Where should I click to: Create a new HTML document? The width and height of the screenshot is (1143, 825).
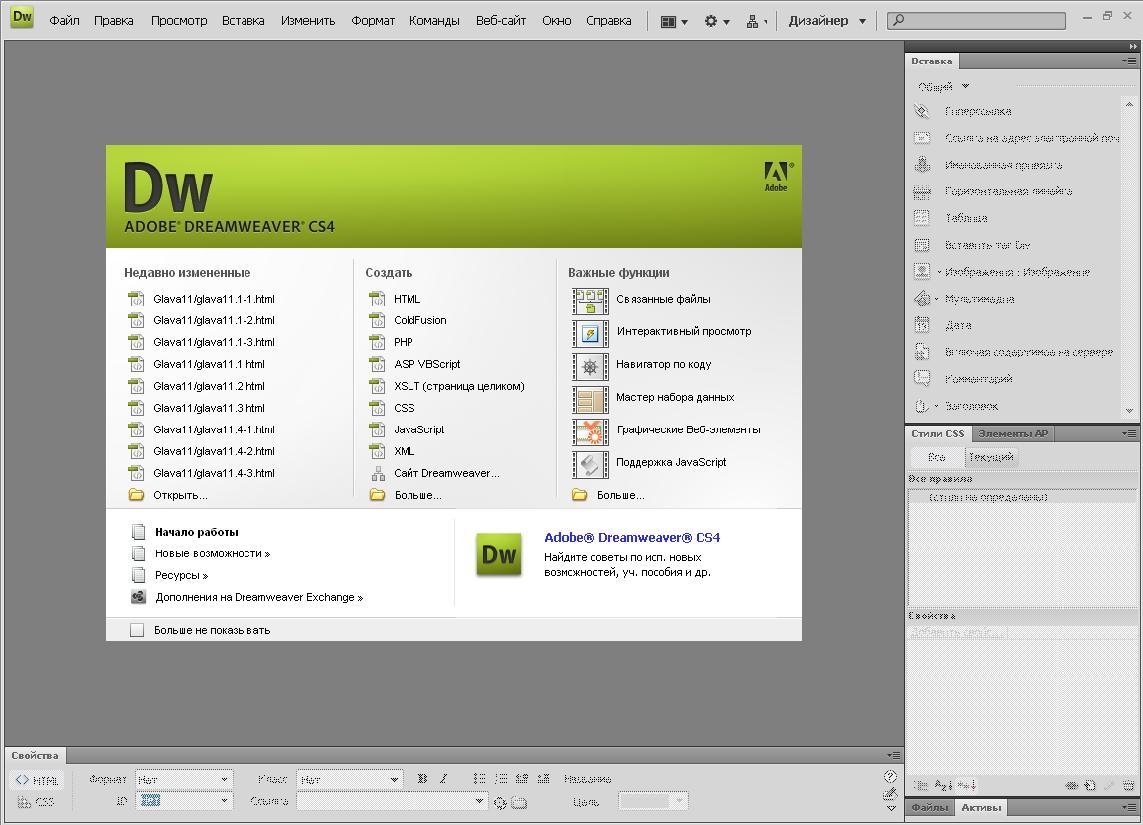[407, 299]
